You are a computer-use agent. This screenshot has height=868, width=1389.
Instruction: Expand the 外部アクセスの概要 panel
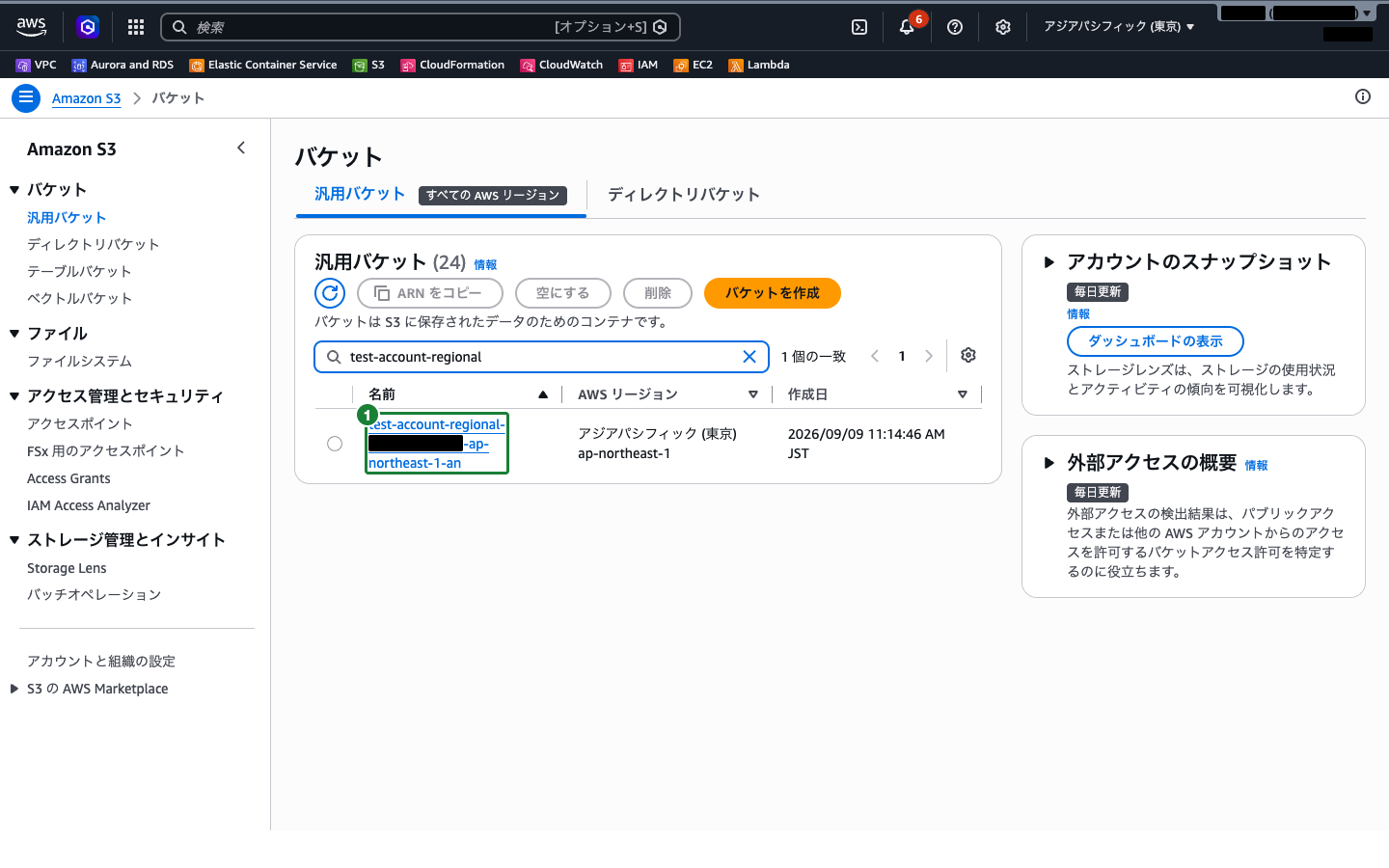[x=1049, y=463]
